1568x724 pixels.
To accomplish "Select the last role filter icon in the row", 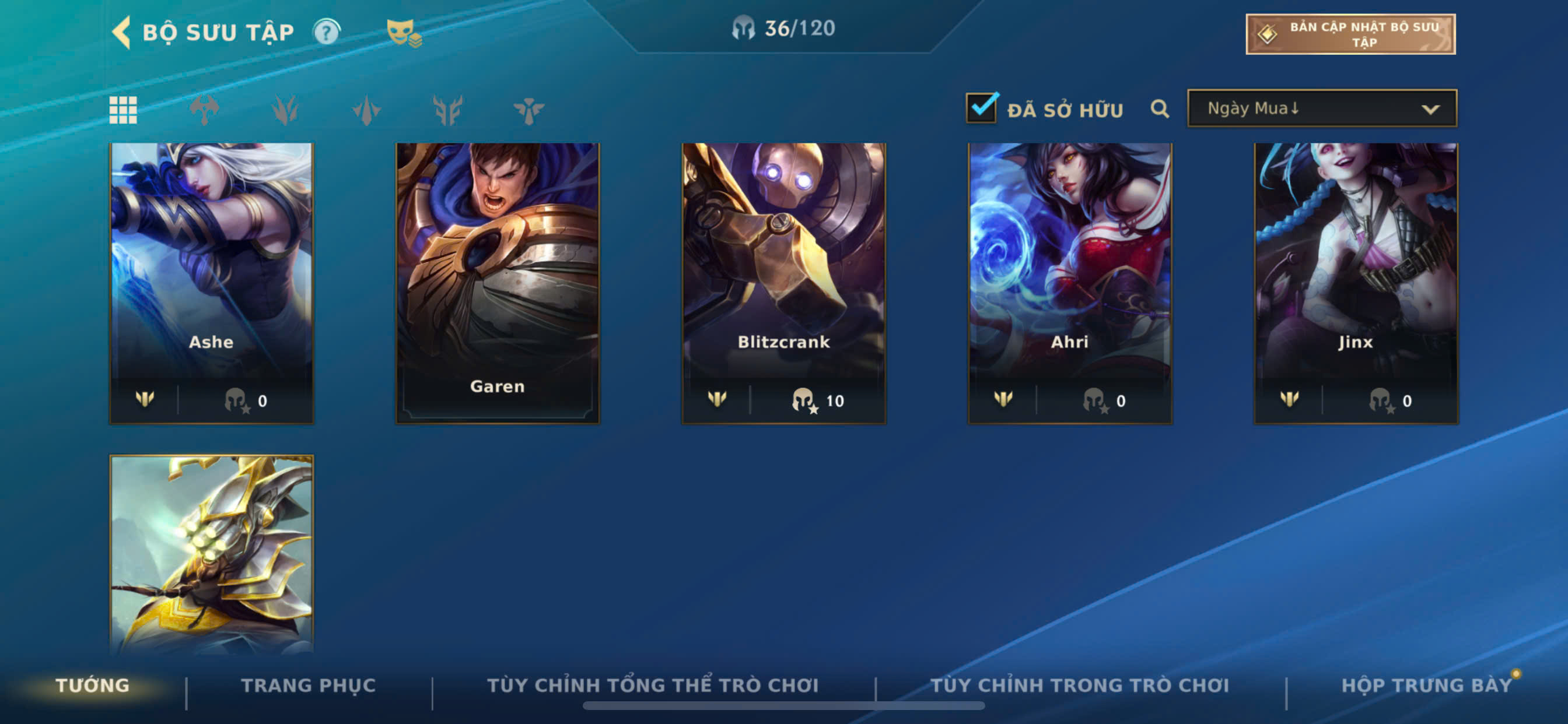I will tap(528, 110).
